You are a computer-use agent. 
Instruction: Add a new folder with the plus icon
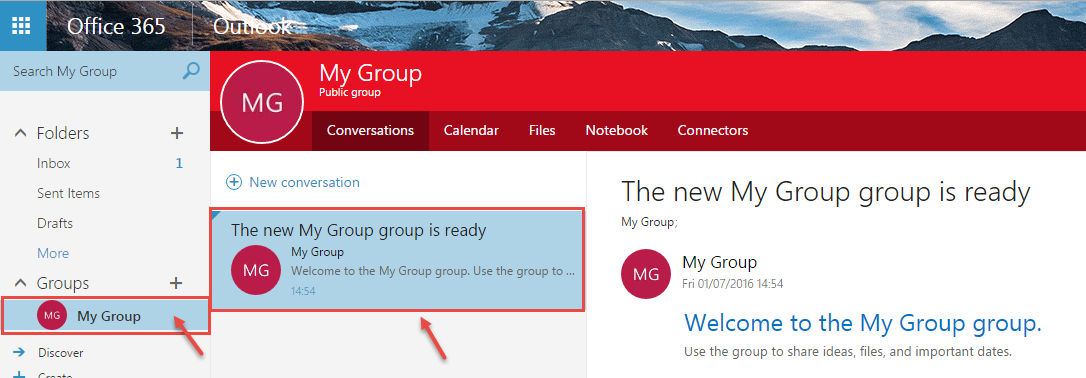[177, 133]
